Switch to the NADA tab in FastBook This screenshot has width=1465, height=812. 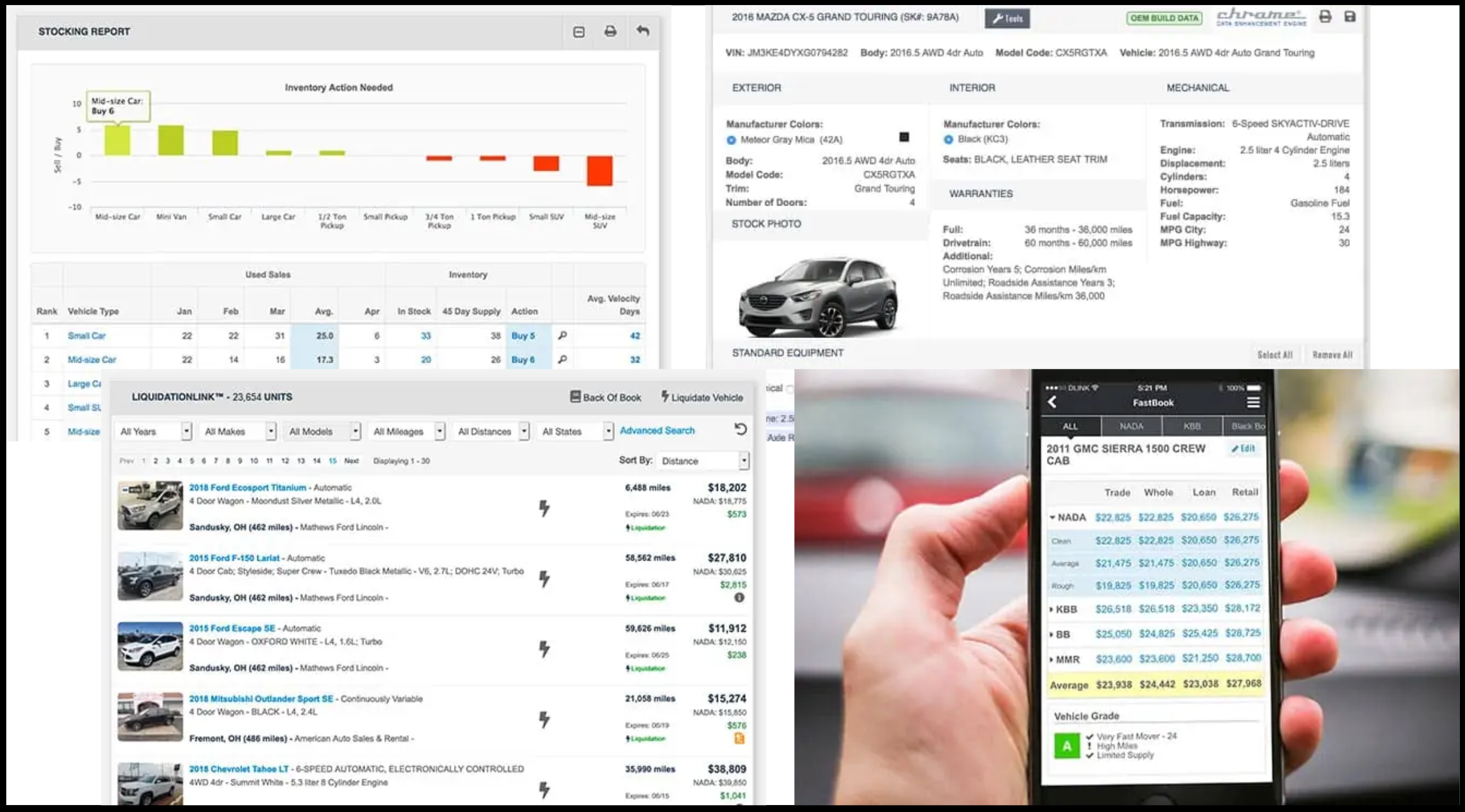(x=1131, y=426)
